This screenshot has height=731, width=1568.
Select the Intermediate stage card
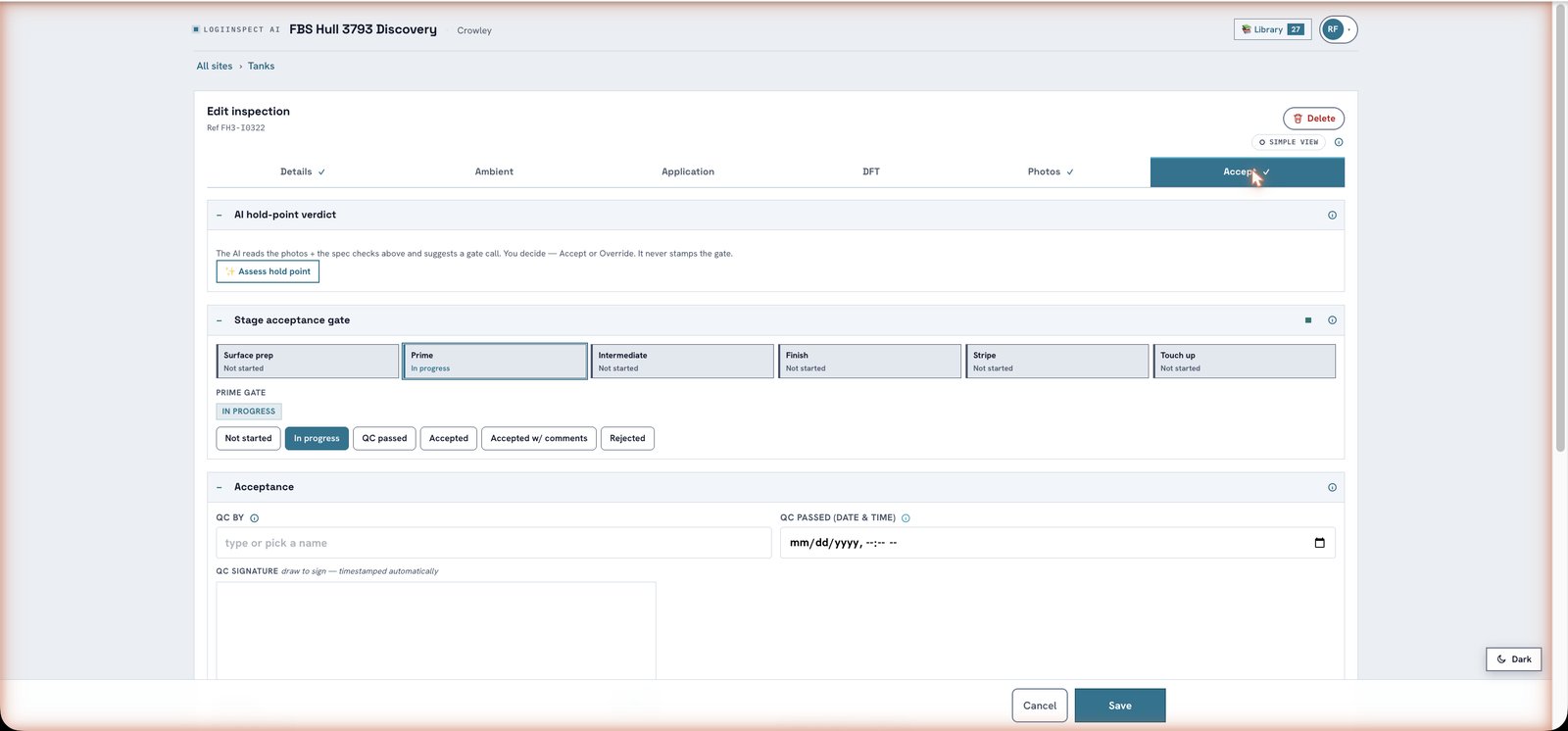(x=682, y=361)
